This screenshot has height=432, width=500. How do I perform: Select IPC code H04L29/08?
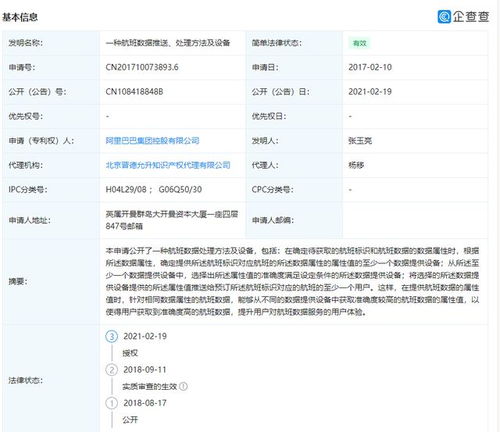point(126,190)
